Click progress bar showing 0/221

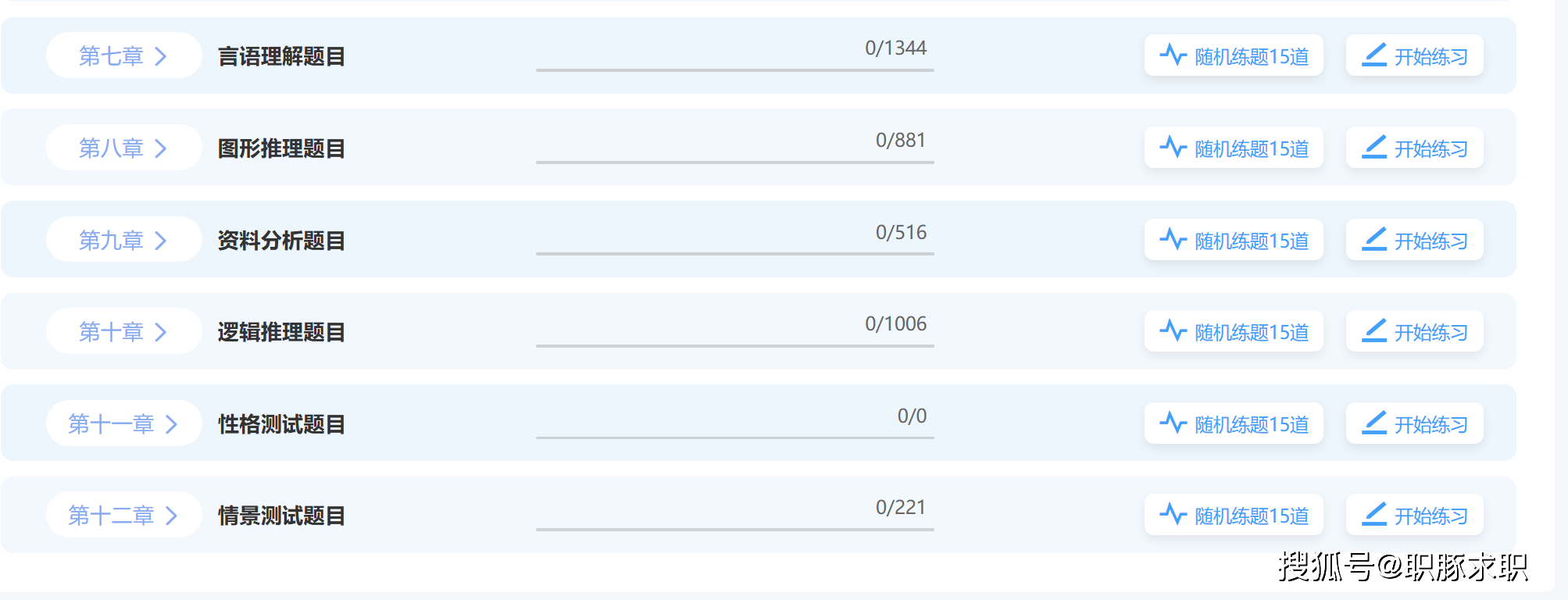[735, 530]
